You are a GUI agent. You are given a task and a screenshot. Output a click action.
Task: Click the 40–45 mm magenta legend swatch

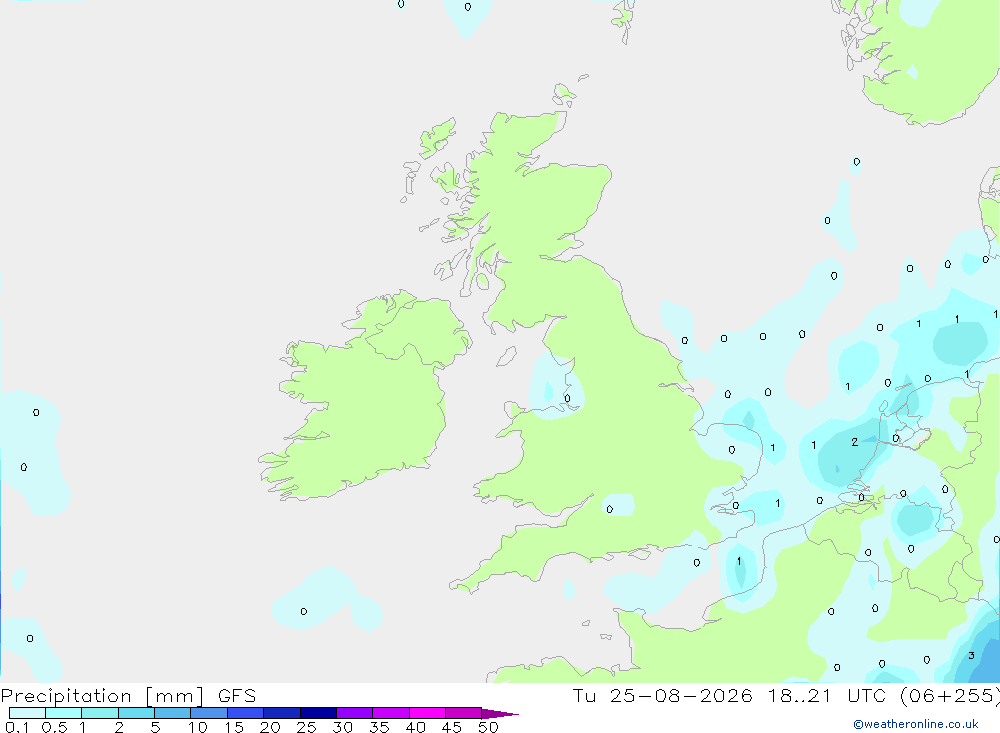[427, 713]
